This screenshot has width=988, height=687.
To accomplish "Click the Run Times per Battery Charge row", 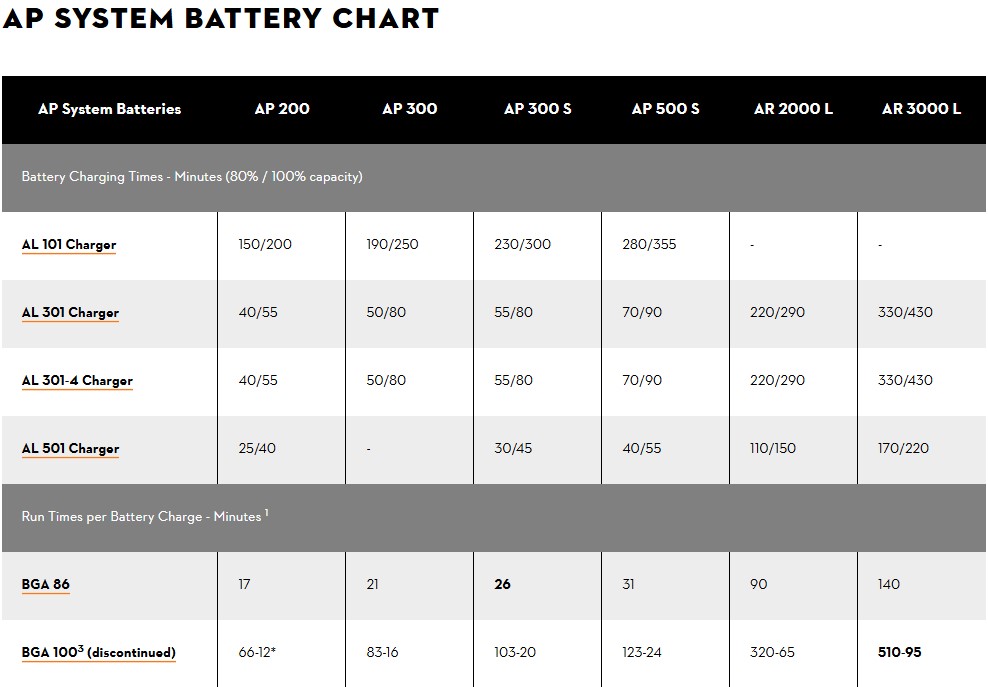I will (145, 517).
